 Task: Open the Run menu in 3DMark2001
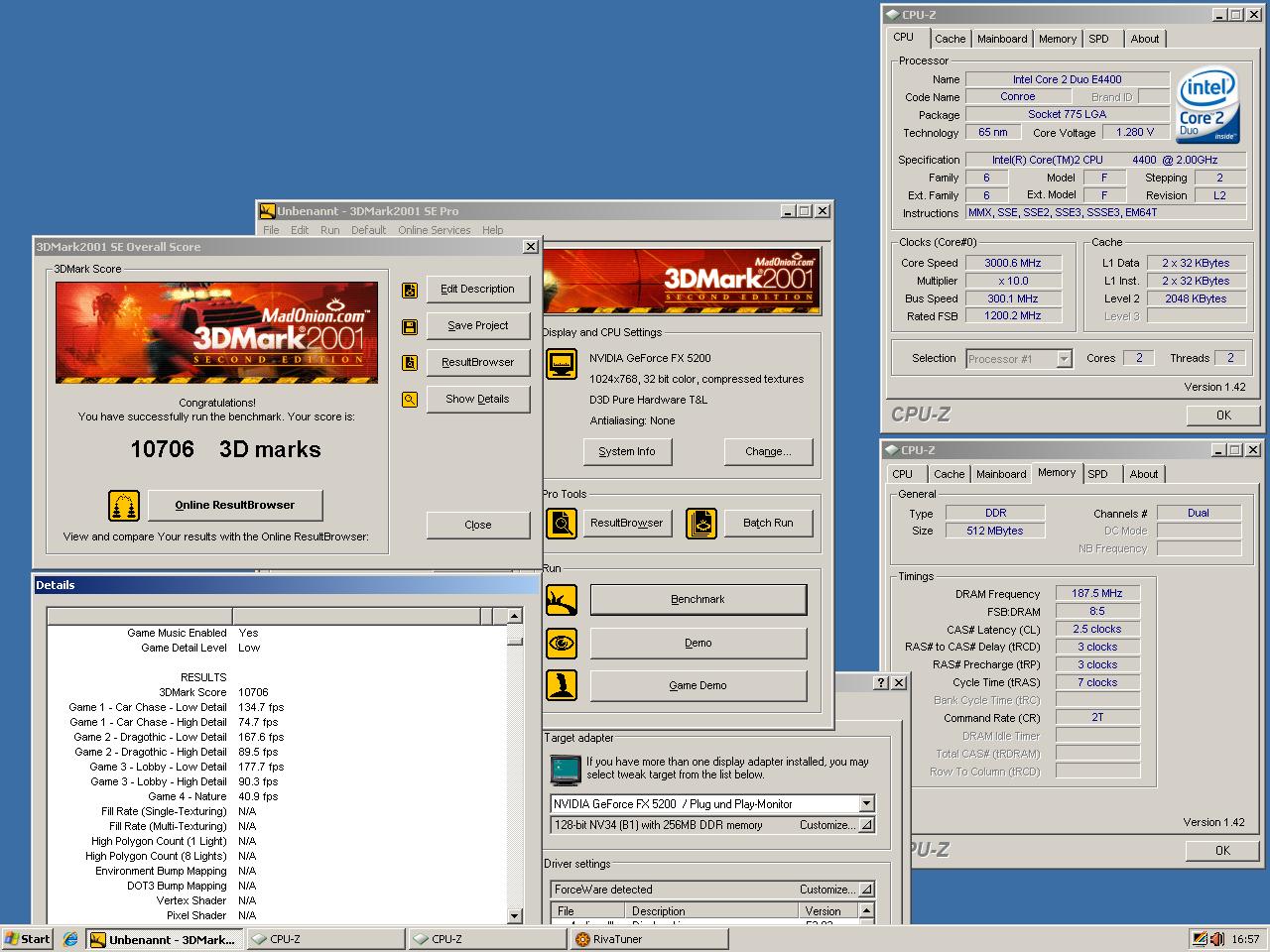[330, 230]
